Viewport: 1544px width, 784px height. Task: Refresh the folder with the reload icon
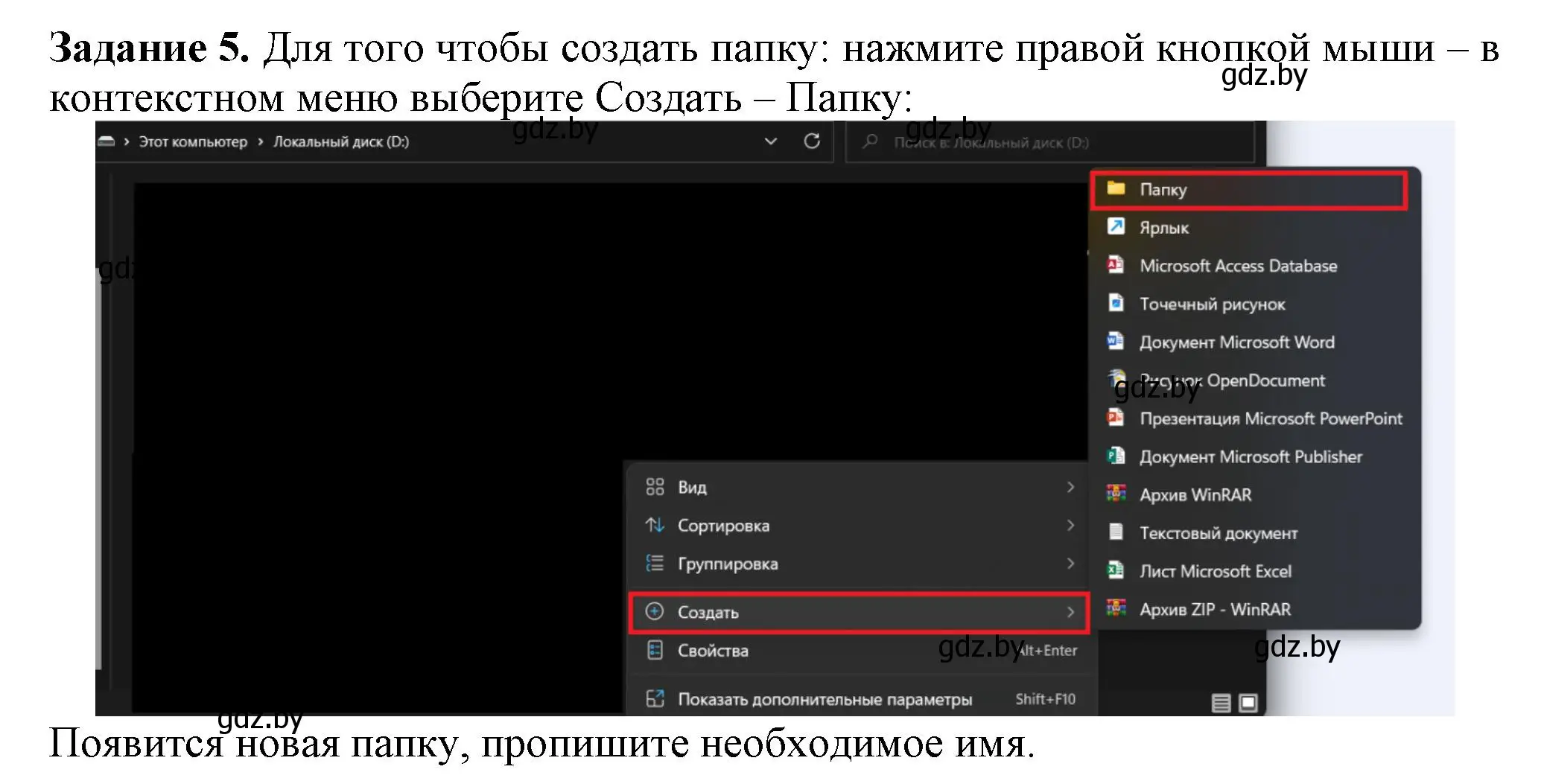point(812,141)
